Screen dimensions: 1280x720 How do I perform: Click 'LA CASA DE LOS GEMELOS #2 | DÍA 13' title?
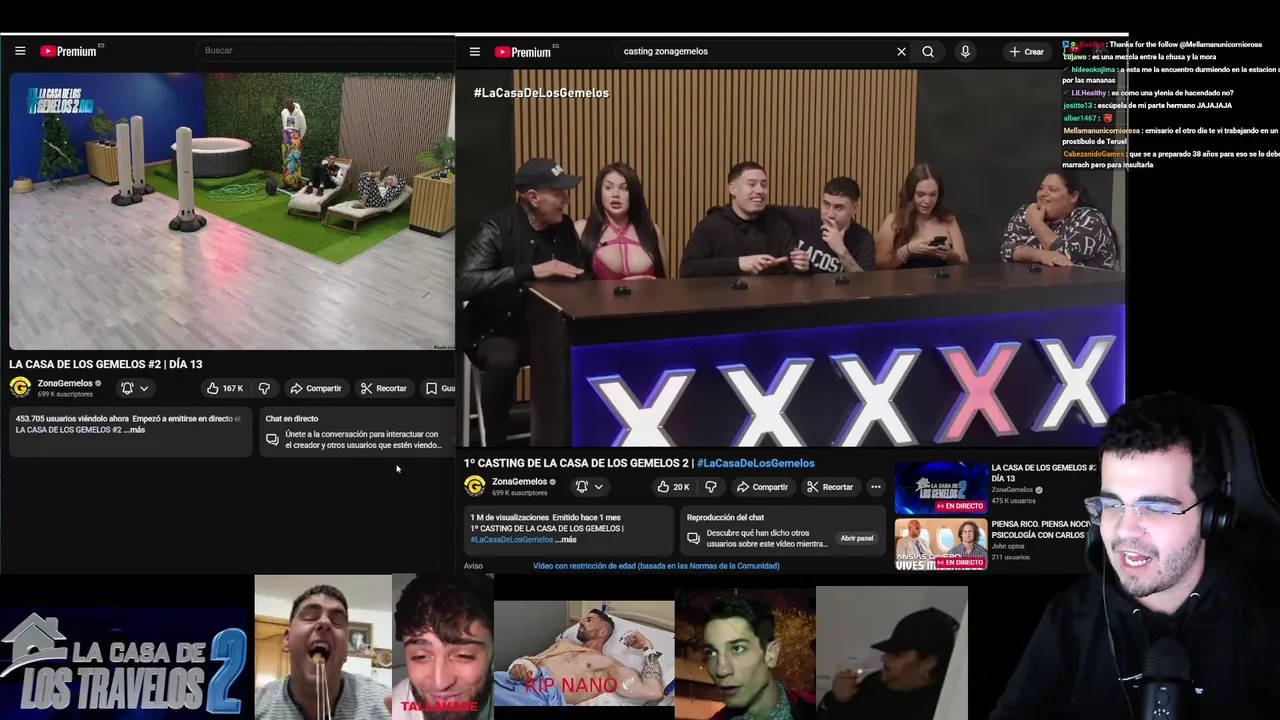pos(106,364)
